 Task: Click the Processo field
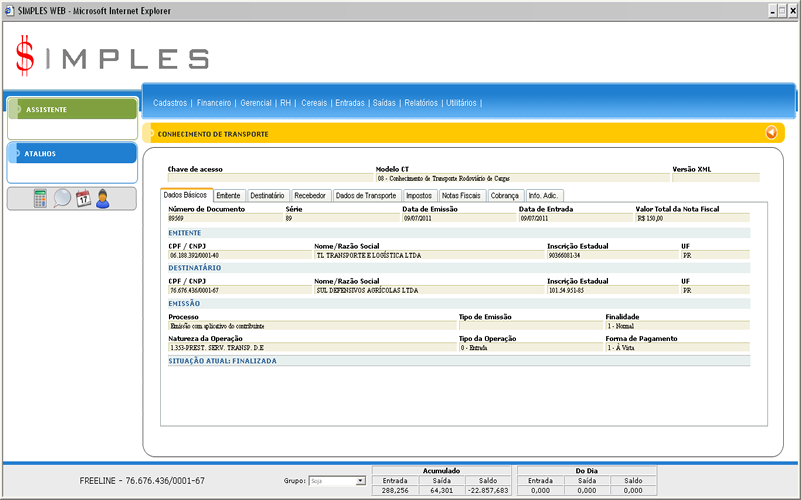[x=312, y=326]
